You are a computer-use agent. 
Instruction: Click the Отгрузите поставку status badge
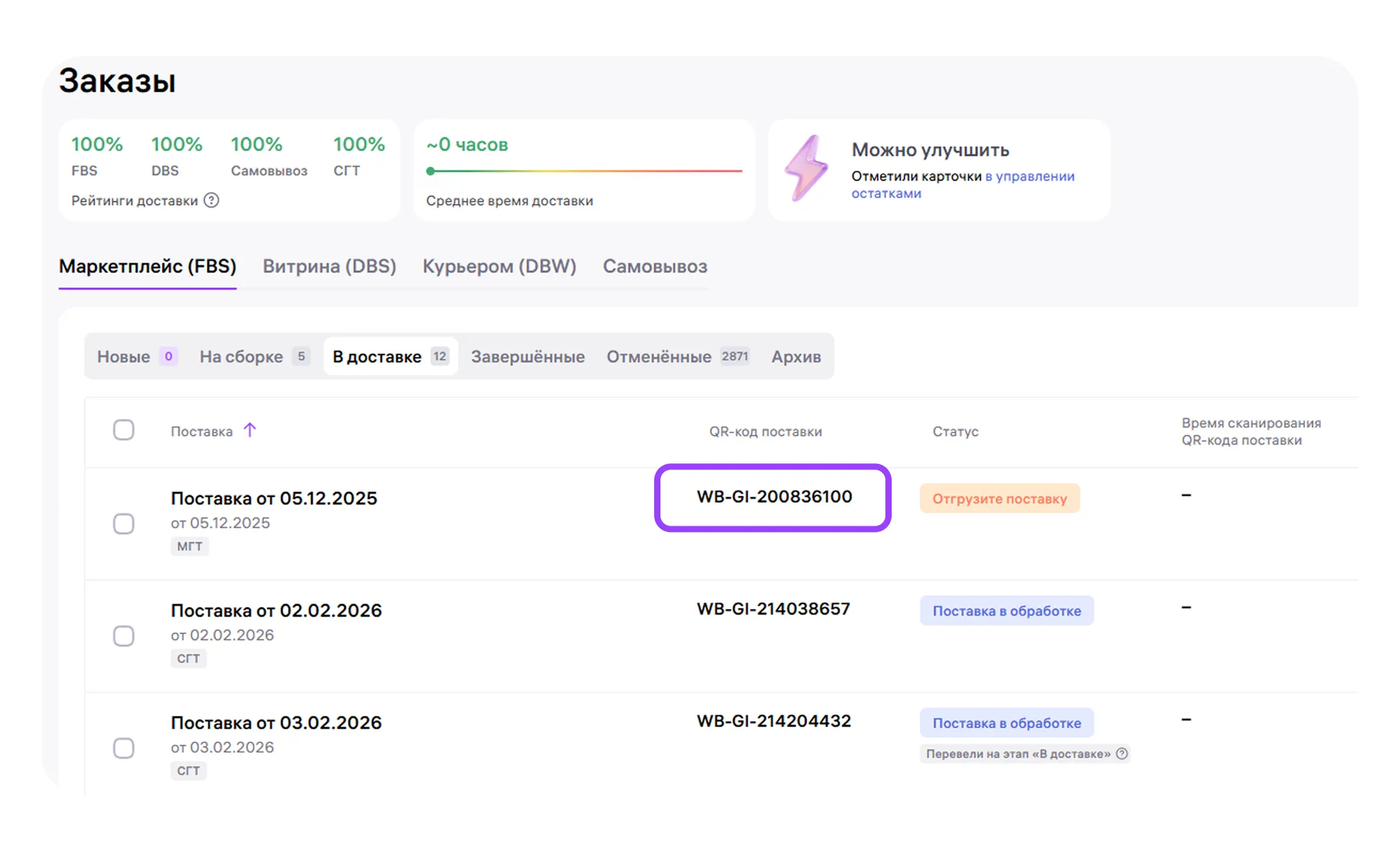click(999, 499)
